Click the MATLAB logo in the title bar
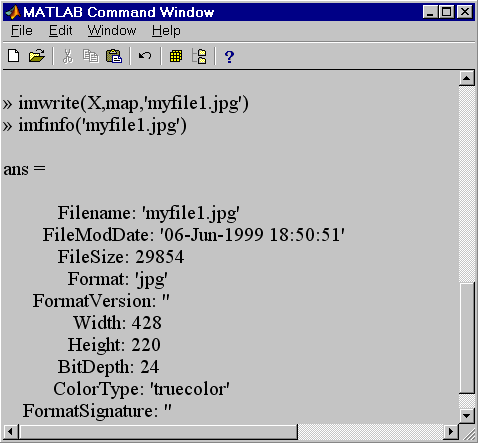Image resolution: width=478 pixels, height=443 pixels. click(13, 12)
